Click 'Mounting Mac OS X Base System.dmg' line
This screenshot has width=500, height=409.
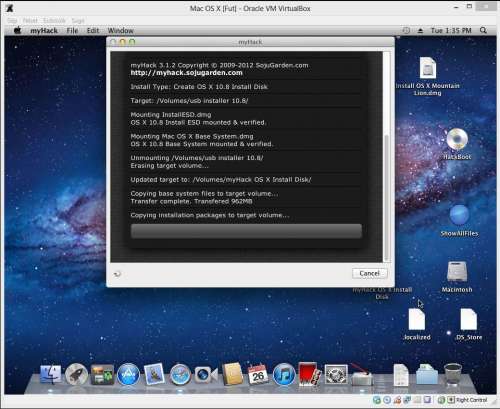click(192, 136)
